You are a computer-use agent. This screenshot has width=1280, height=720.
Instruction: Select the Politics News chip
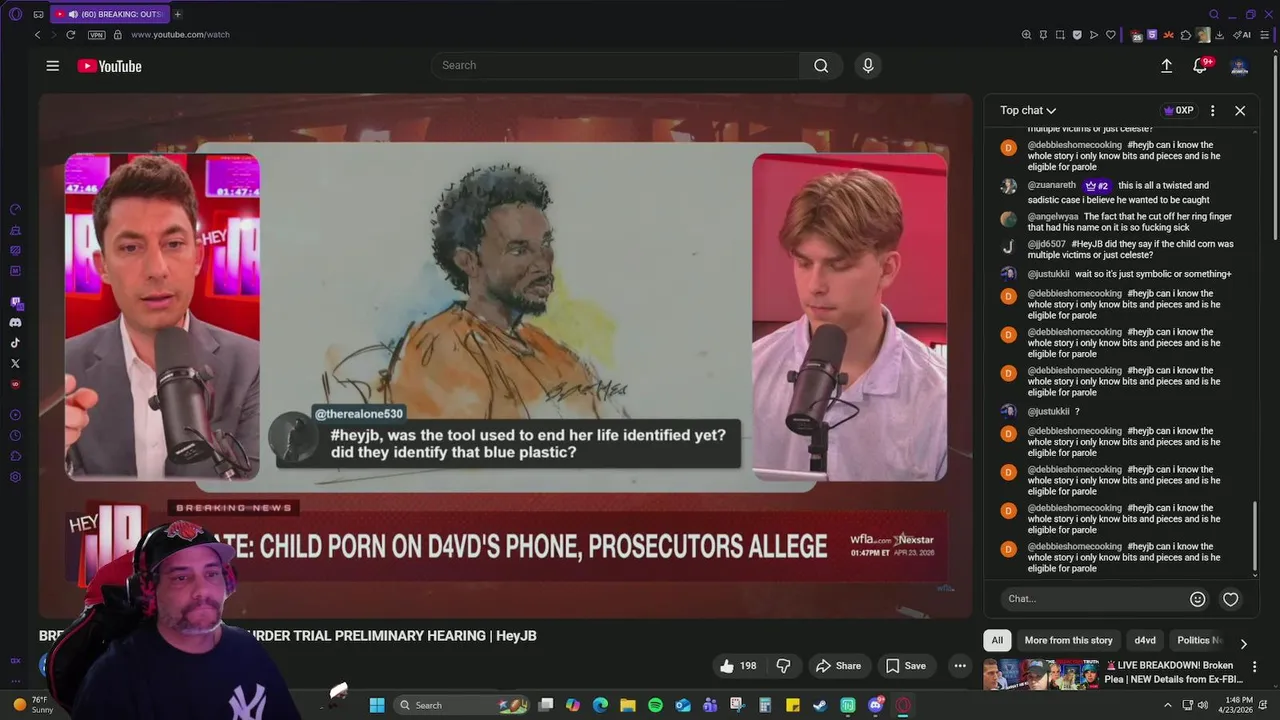(1199, 641)
